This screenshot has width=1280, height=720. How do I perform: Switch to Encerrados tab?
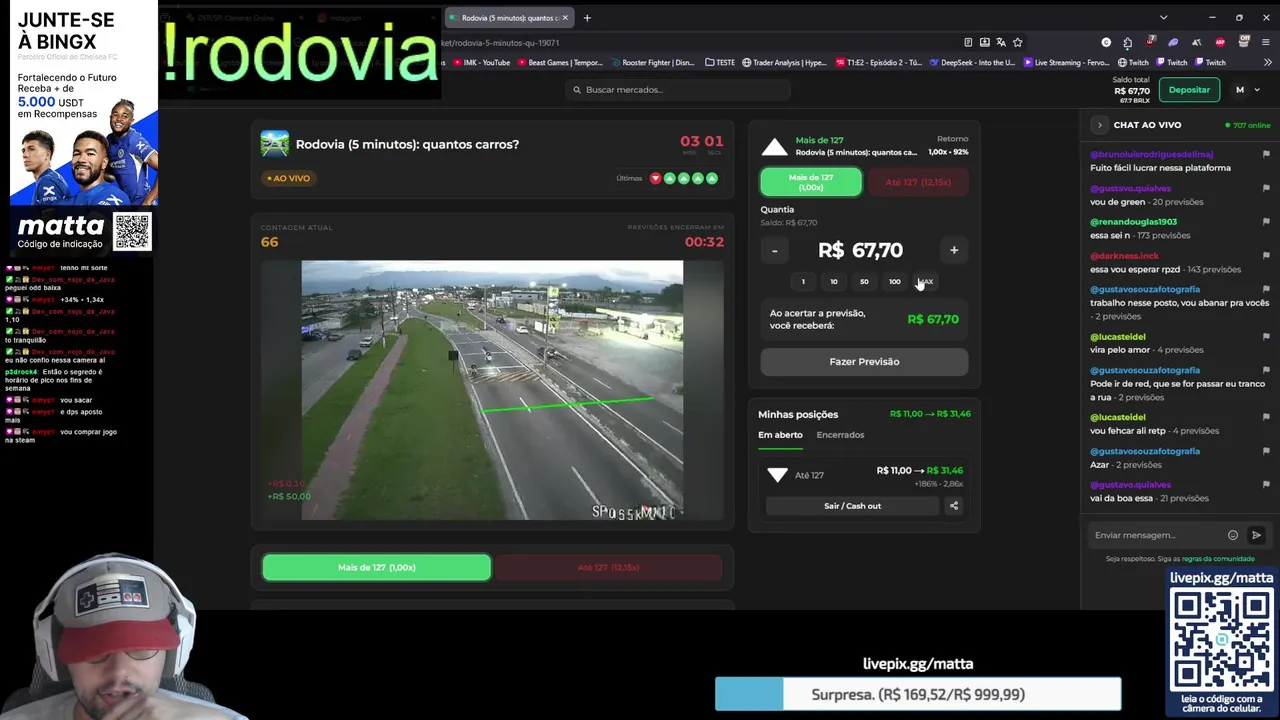coord(840,435)
